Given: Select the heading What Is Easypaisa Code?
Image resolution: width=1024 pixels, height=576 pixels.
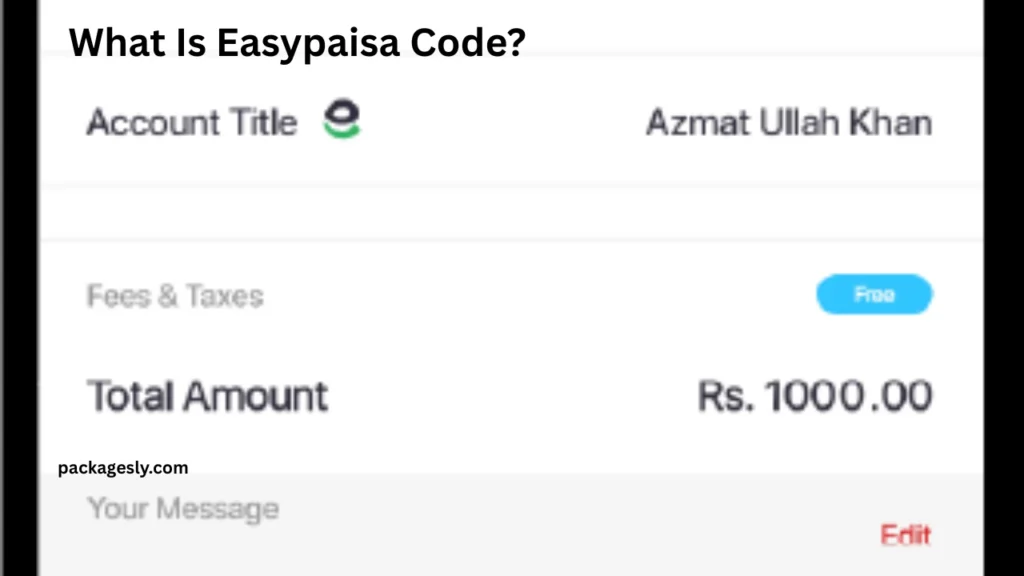Looking at the screenshot, I should click(297, 42).
